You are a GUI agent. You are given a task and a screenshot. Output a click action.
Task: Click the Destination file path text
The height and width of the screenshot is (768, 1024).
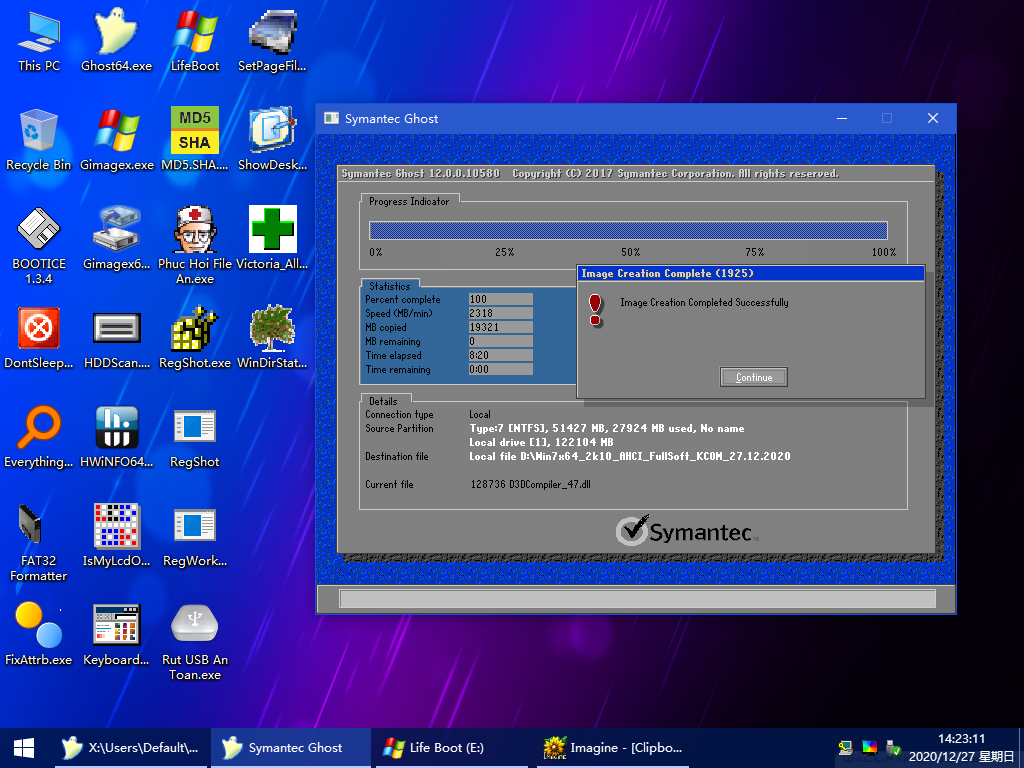tap(630, 456)
